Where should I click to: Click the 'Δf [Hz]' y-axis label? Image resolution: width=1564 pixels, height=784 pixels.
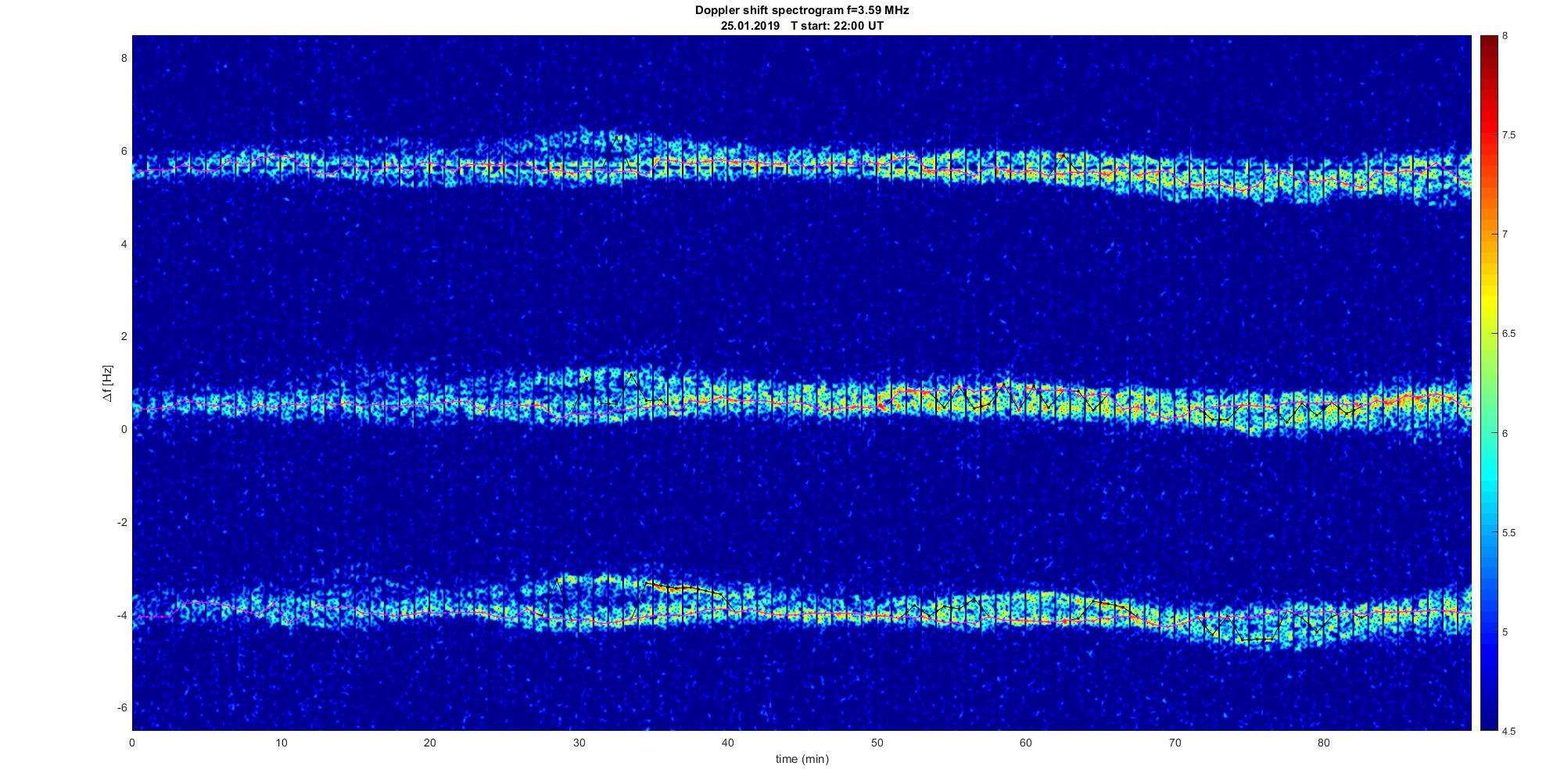point(107,383)
